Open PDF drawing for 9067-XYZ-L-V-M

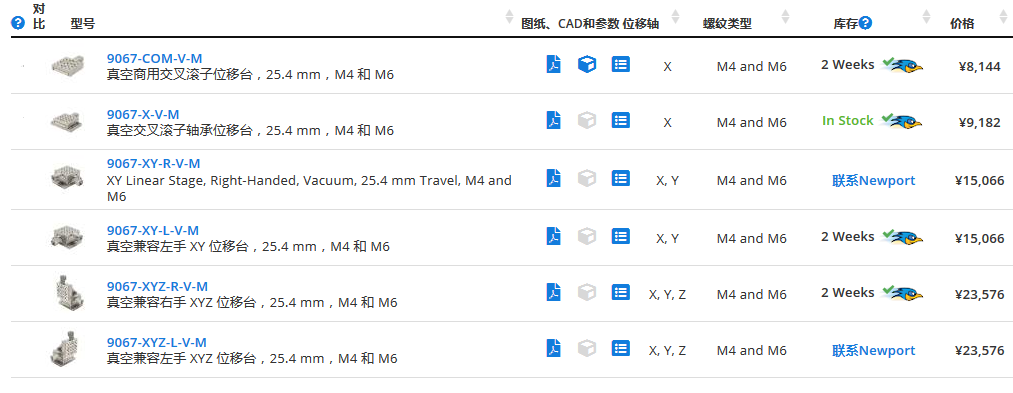click(x=554, y=348)
